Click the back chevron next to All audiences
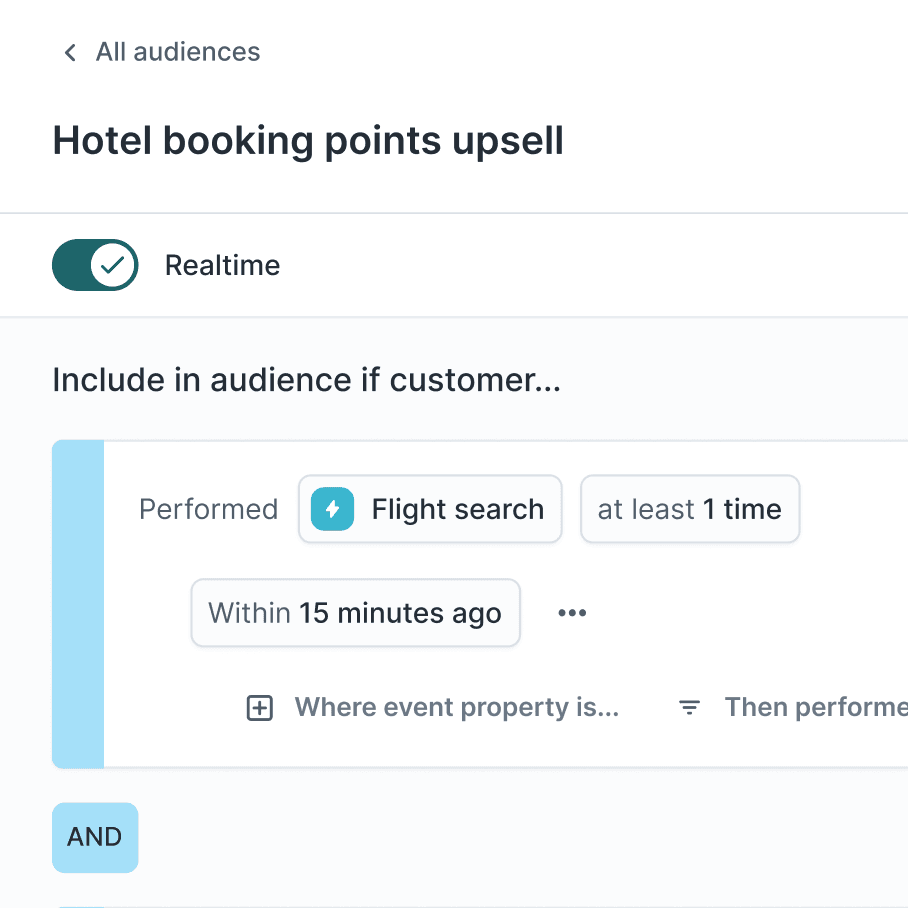Screen dimensions: 908x908 [69, 52]
